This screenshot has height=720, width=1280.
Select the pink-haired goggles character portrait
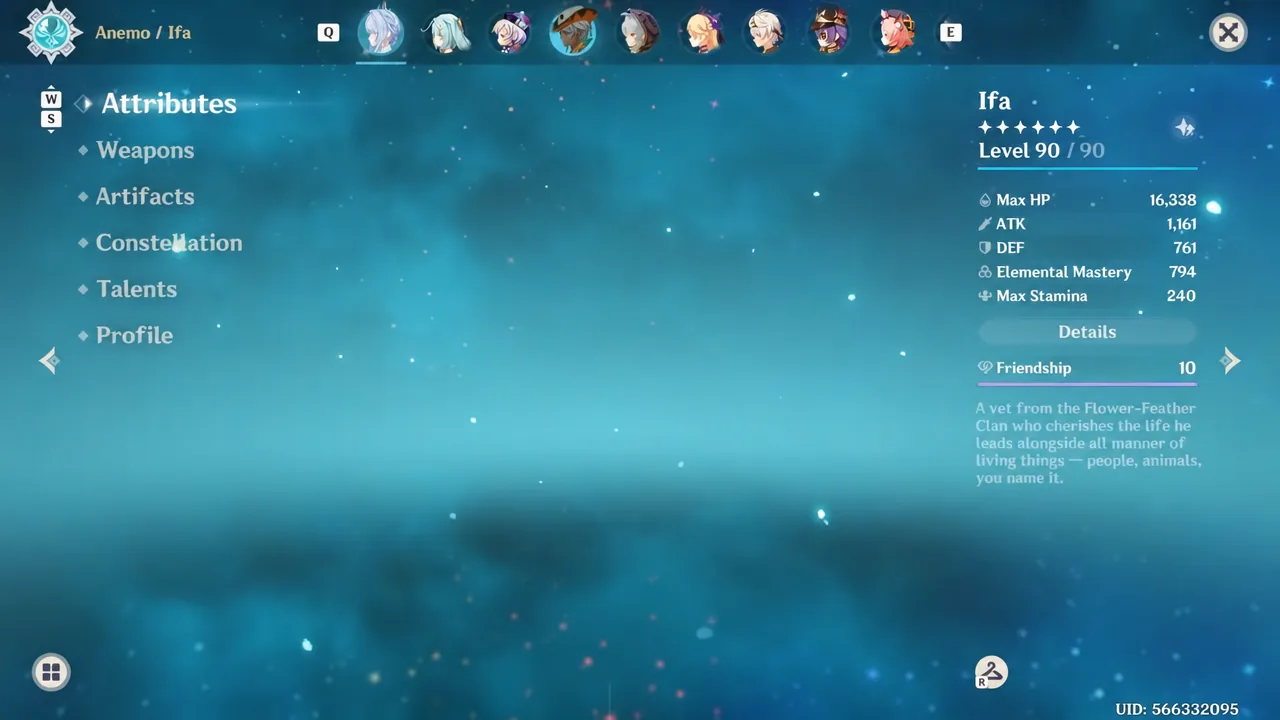coord(893,32)
